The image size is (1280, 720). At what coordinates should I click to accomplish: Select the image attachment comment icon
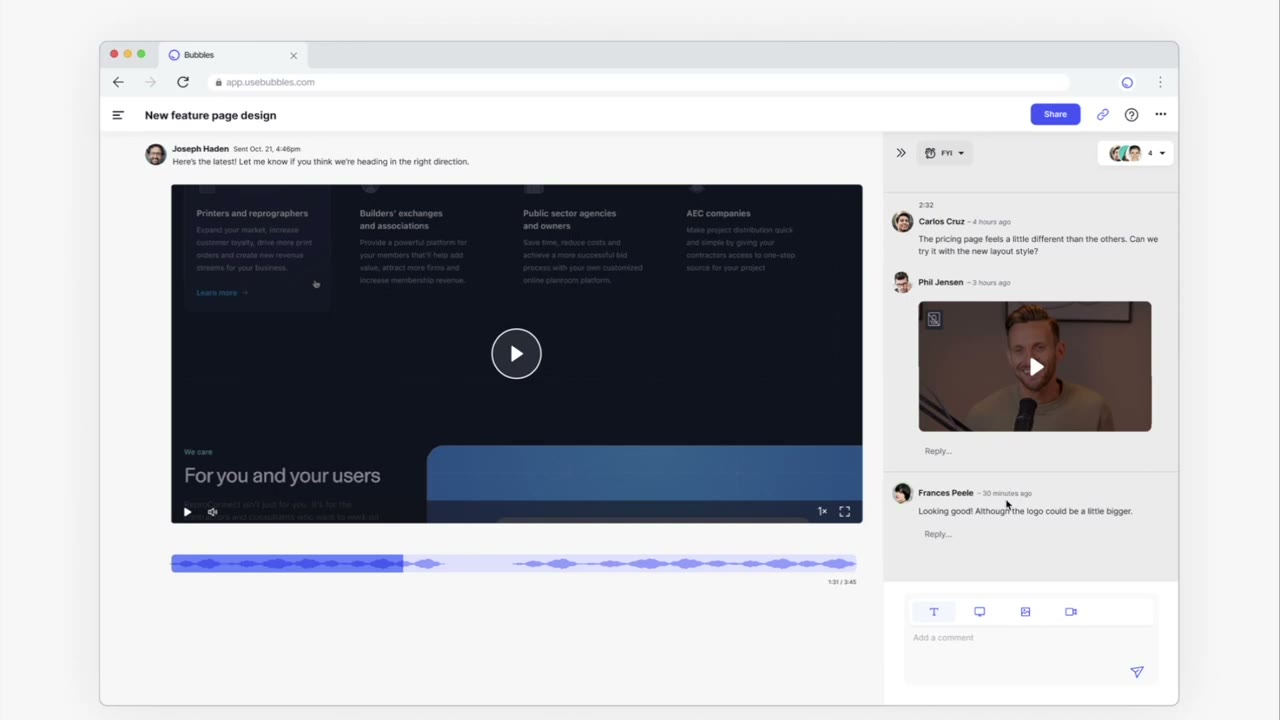click(x=1025, y=612)
